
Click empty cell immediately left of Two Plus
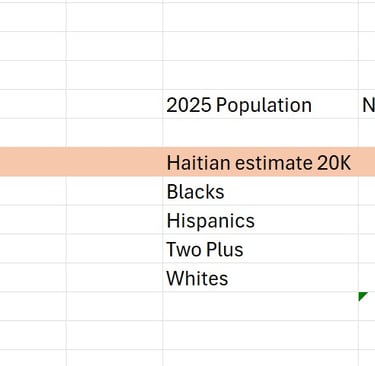coord(114,248)
